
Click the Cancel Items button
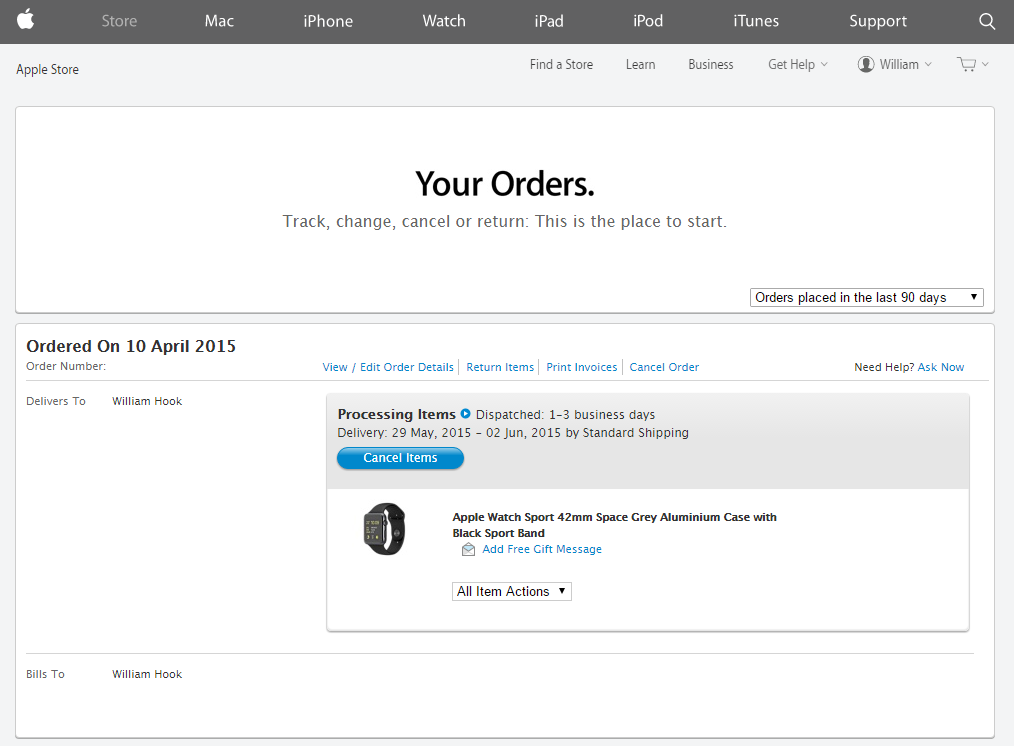click(x=400, y=458)
